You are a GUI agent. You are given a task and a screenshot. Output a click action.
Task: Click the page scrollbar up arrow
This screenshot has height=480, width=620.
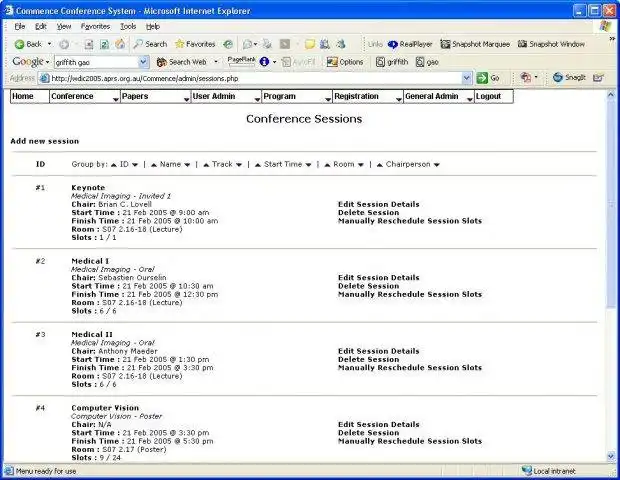click(611, 94)
